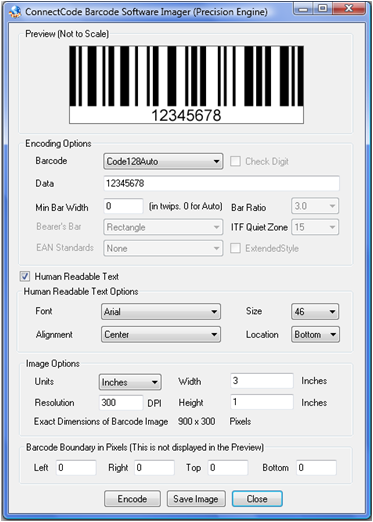Uncheck the Human Readable Text checkbox
The image size is (373, 522).
click(25, 276)
